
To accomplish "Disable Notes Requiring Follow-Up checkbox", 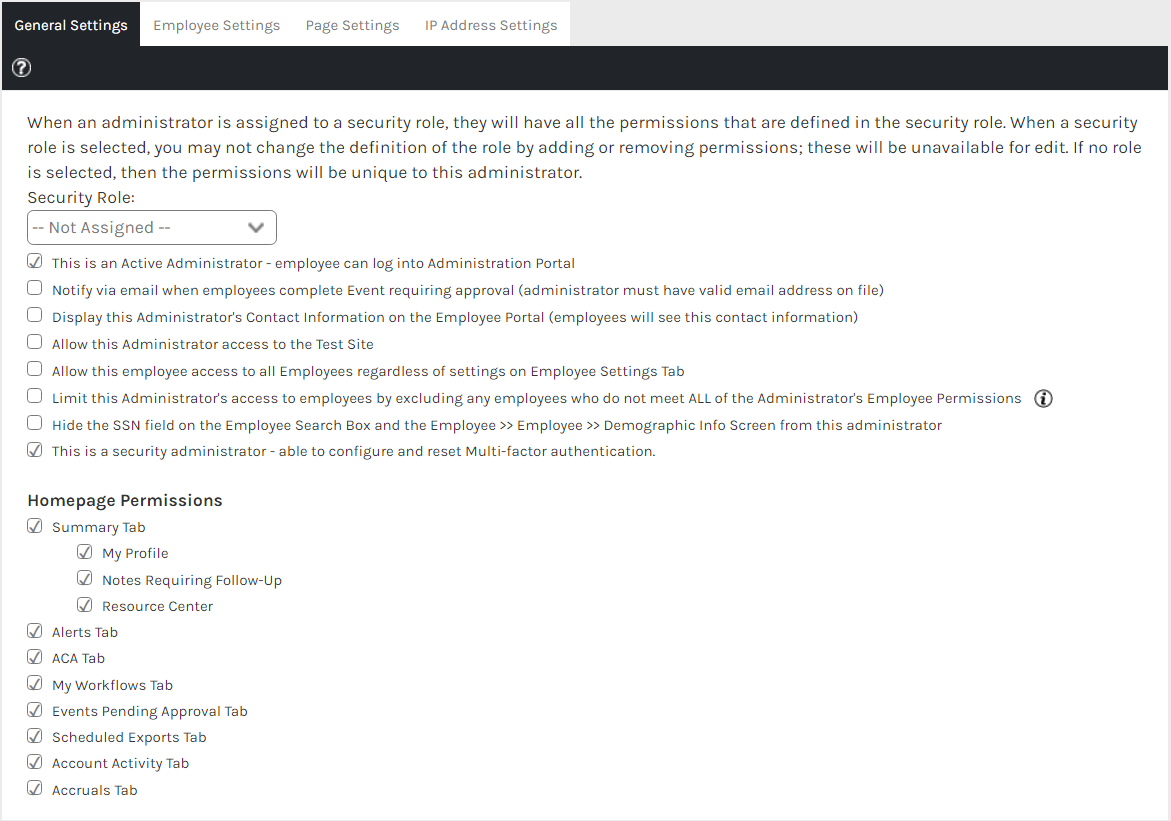I will point(85,579).
